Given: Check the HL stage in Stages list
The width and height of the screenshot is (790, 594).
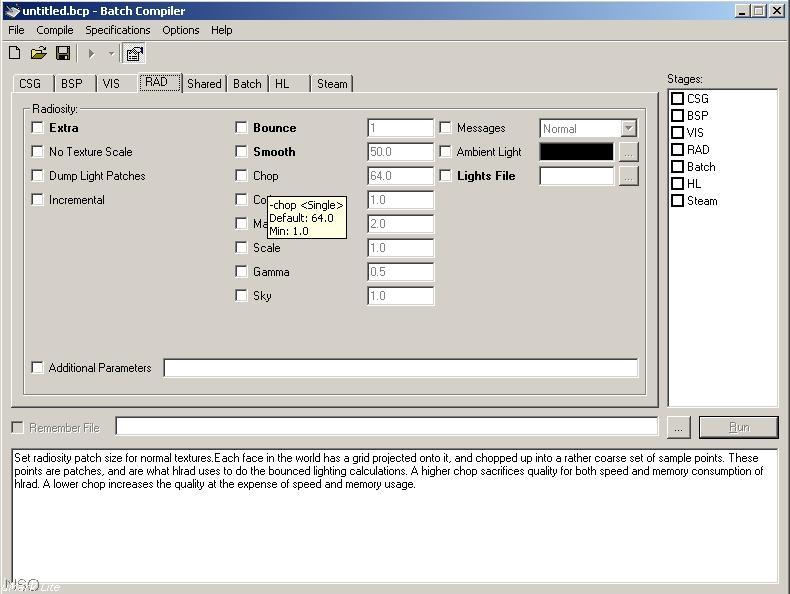Looking at the screenshot, I should coord(678,183).
